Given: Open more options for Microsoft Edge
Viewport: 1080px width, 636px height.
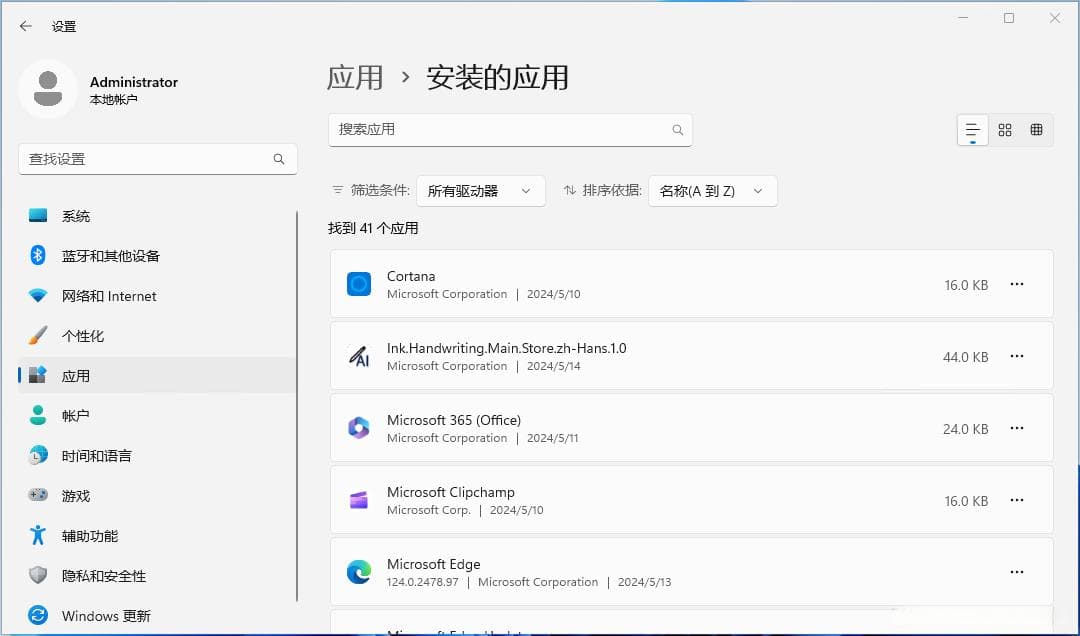Looking at the screenshot, I should pyautogui.click(x=1017, y=572).
